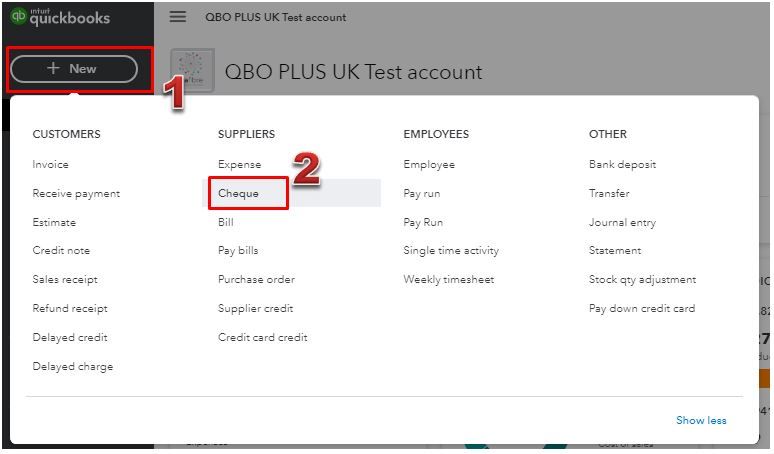Screen dimensions: 774x454
Task: Choose Credit card credit
Action: click(x=263, y=338)
